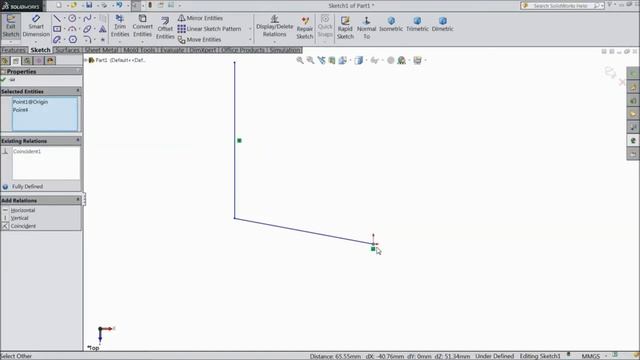Image resolution: width=640 pixels, height=360 pixels.
Task: Click the Exit Sketch button
Action: tap(11, 27)
